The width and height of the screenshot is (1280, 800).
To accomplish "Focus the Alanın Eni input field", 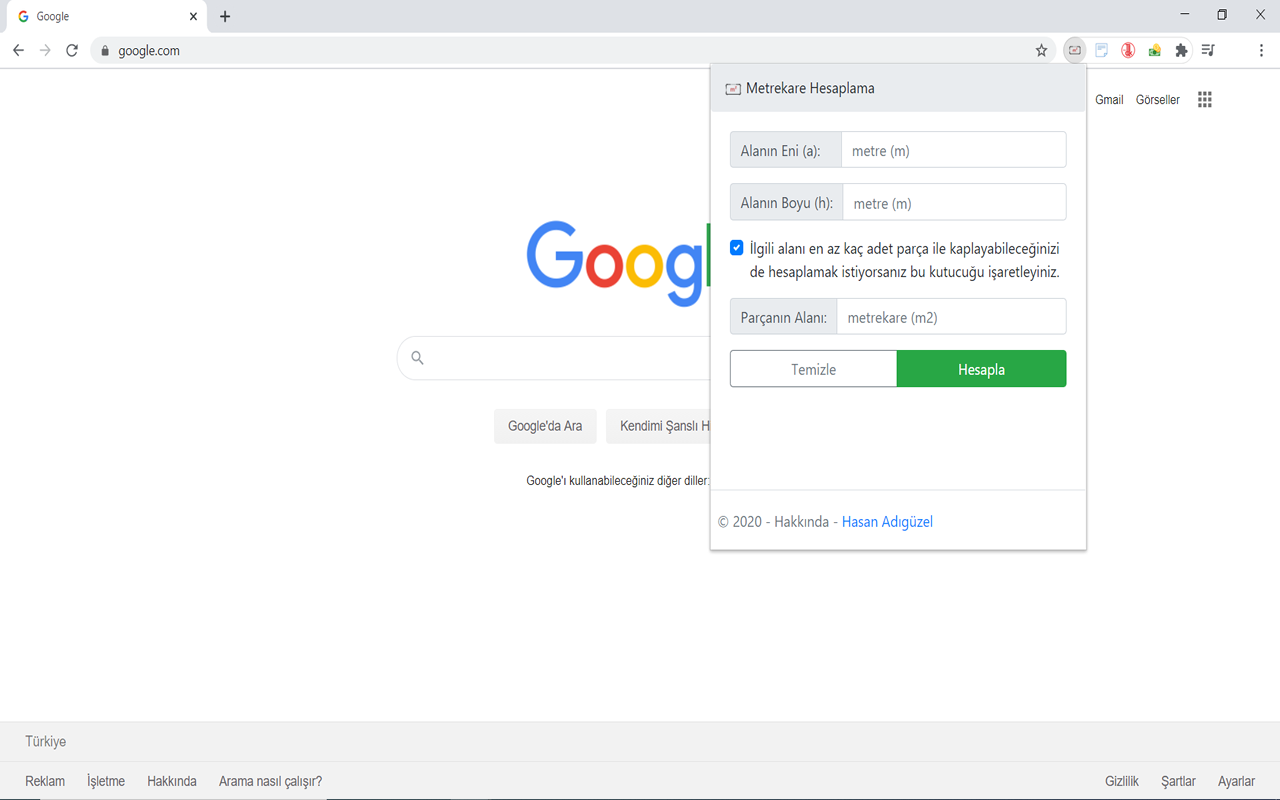I will [954, 150].
